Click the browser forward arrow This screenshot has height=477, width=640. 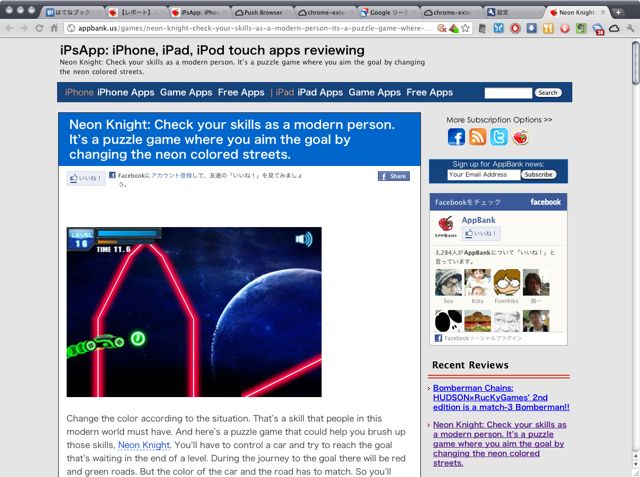tap(24, 28)
